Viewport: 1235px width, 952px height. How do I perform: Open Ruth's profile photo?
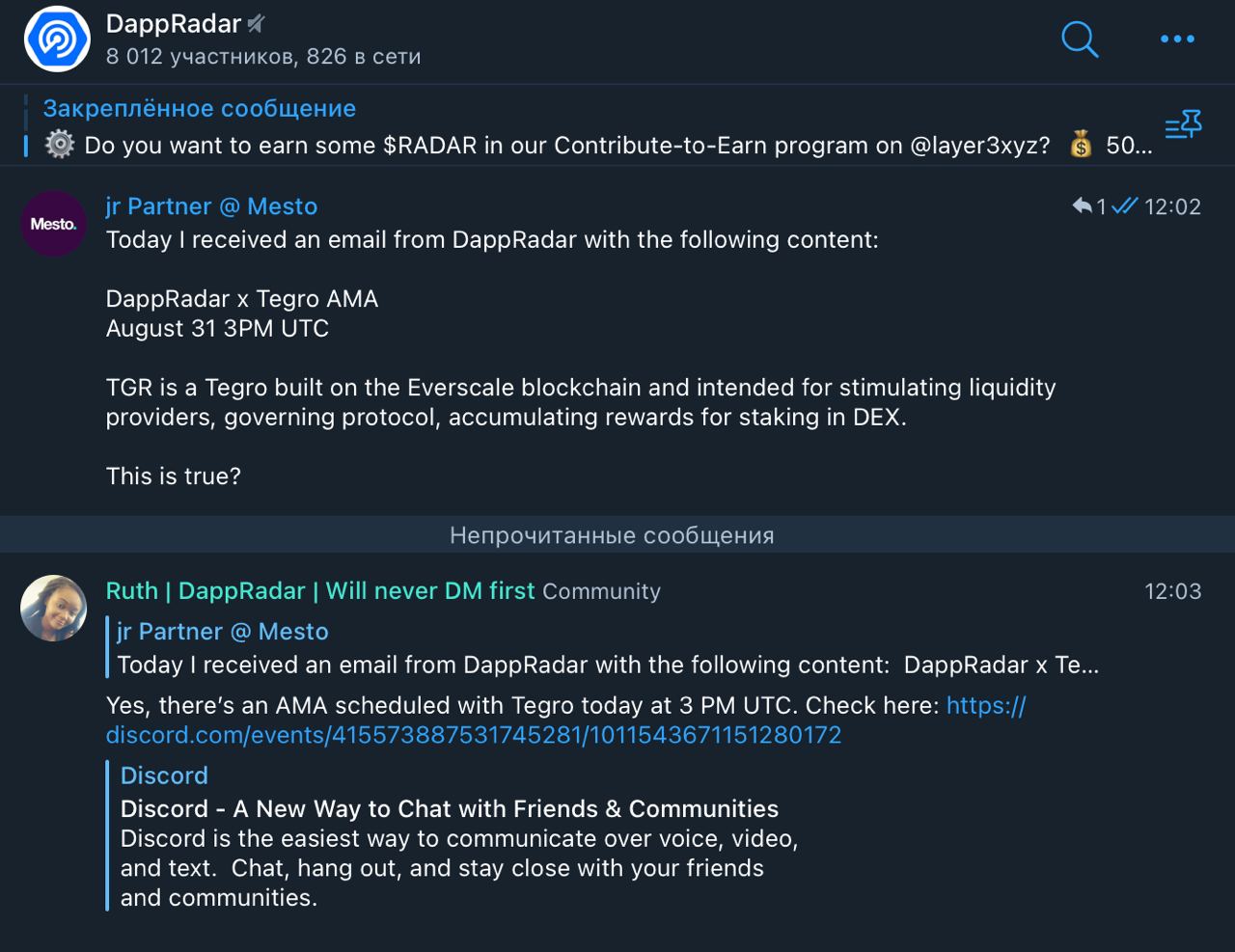tap(54, 609)
